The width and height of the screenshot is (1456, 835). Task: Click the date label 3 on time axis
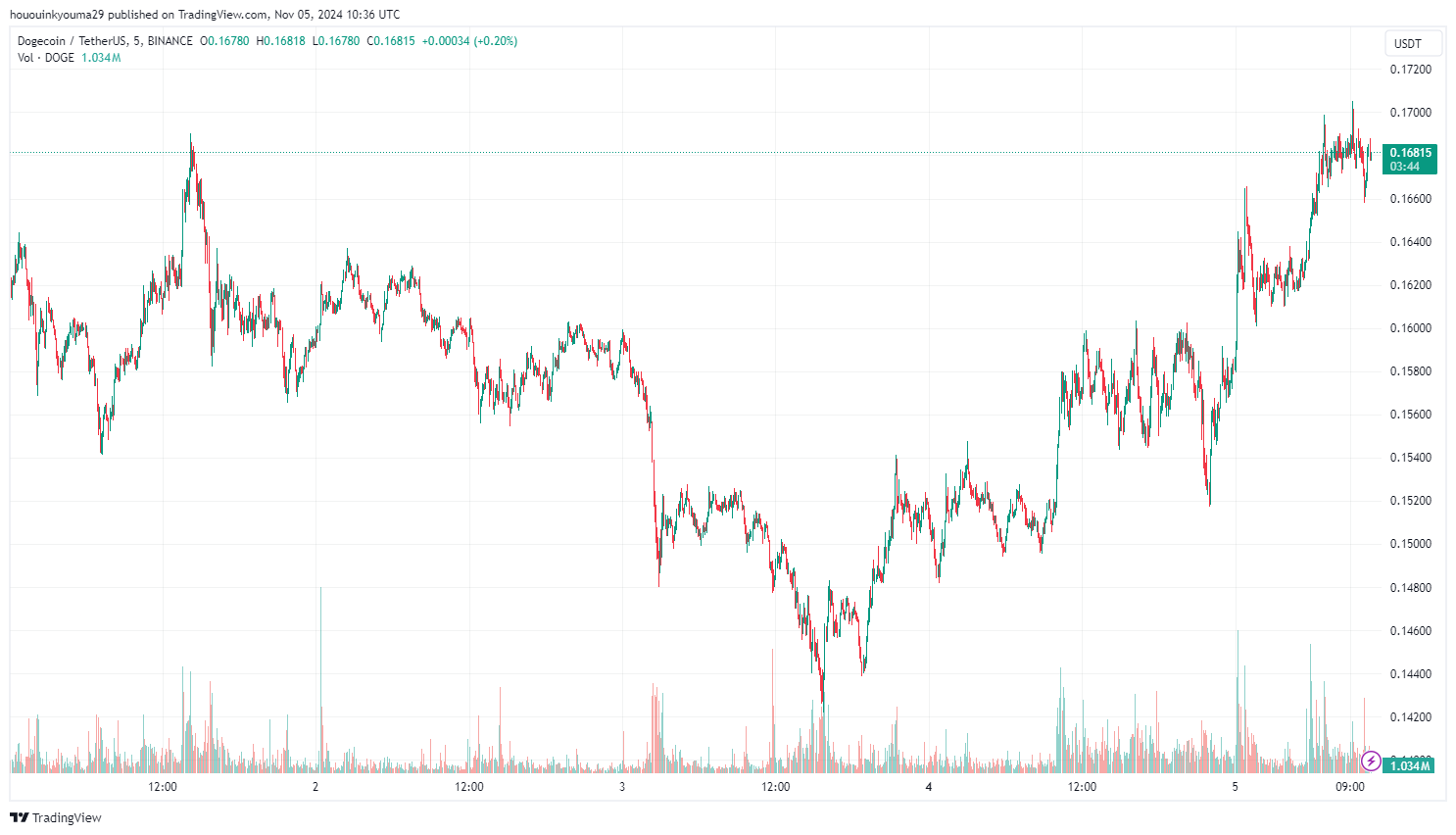click(622, 787)
